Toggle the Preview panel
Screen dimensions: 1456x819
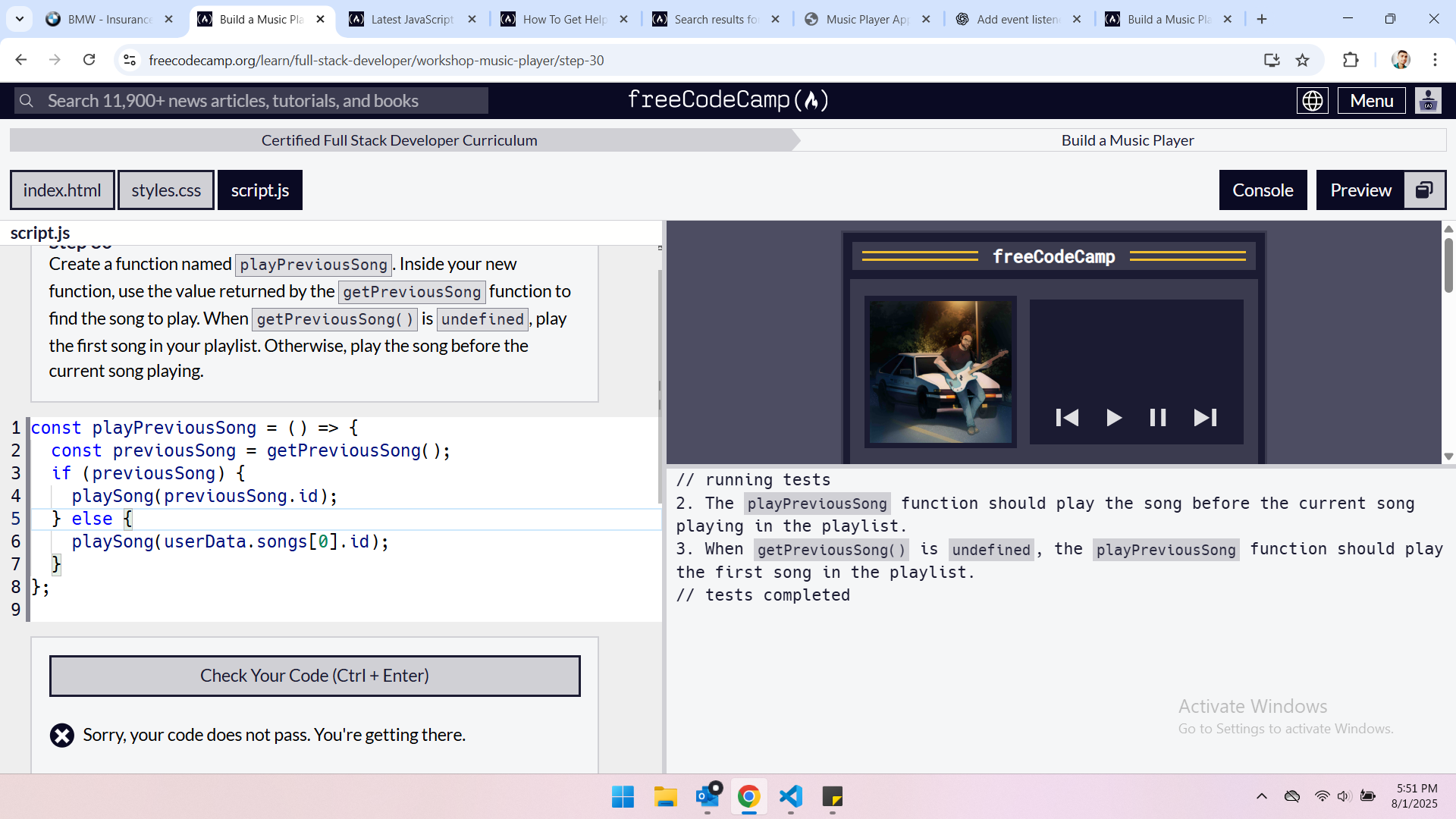(x=1360, y=190)
